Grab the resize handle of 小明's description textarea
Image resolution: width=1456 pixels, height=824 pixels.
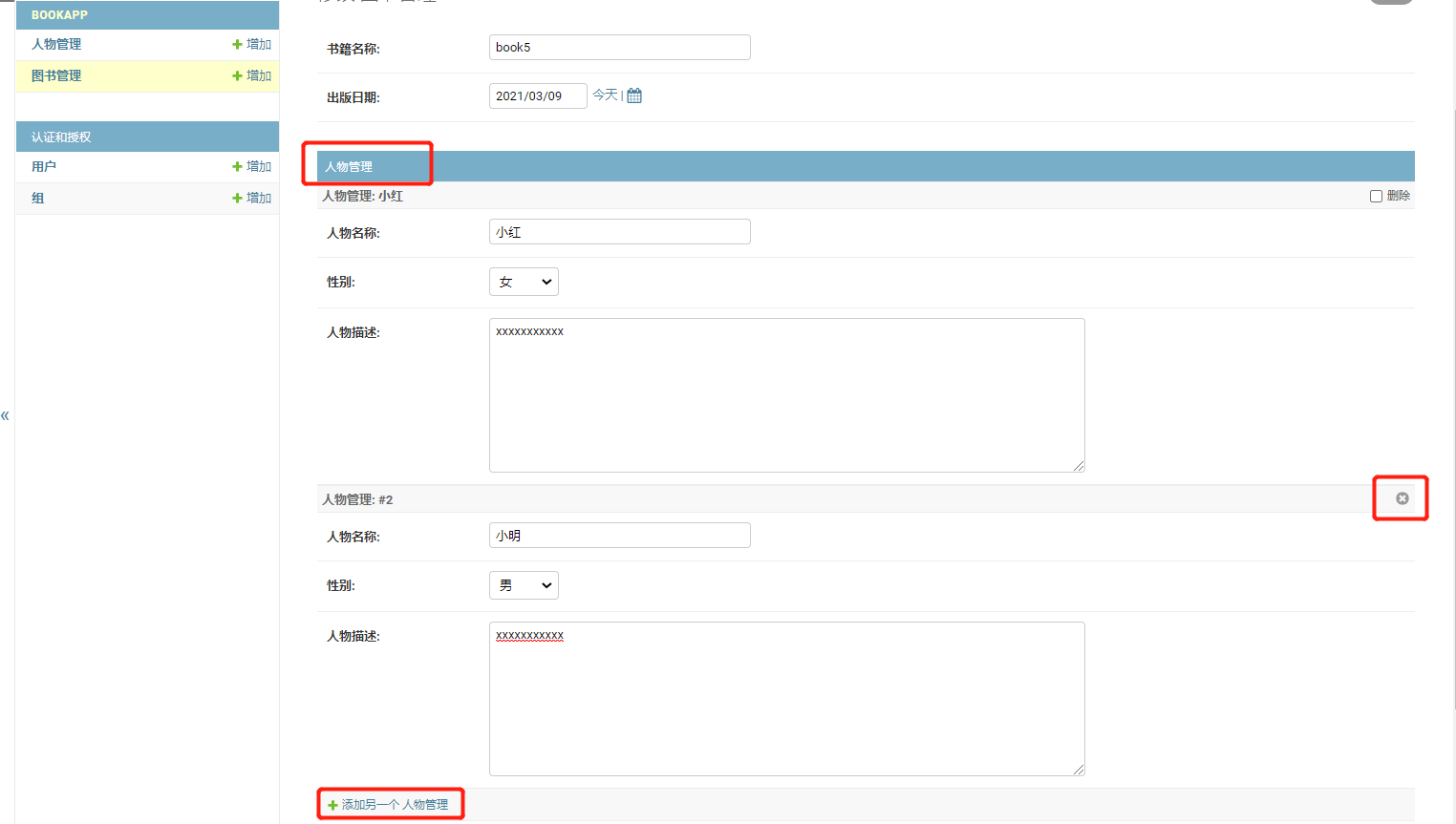[x=1079, y=770]
